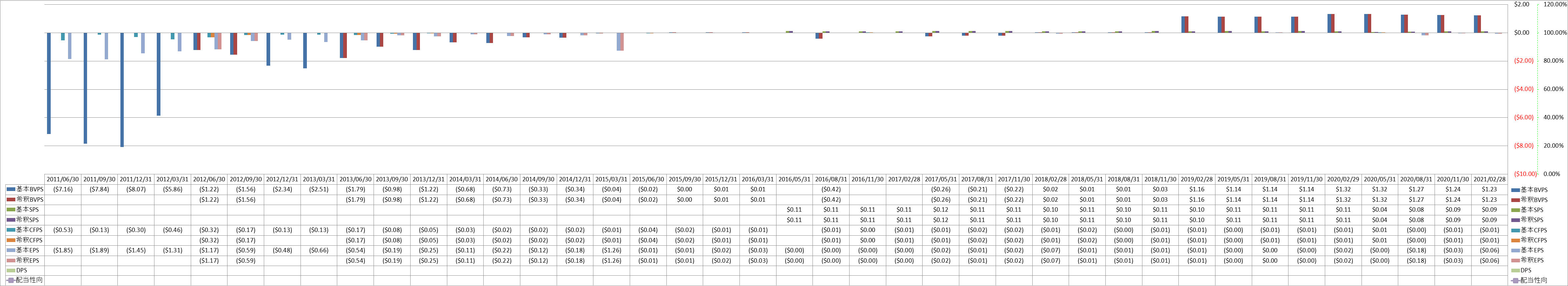
Task: Click the 基本BVPS color key in the data table
Action: pos(12,190)
